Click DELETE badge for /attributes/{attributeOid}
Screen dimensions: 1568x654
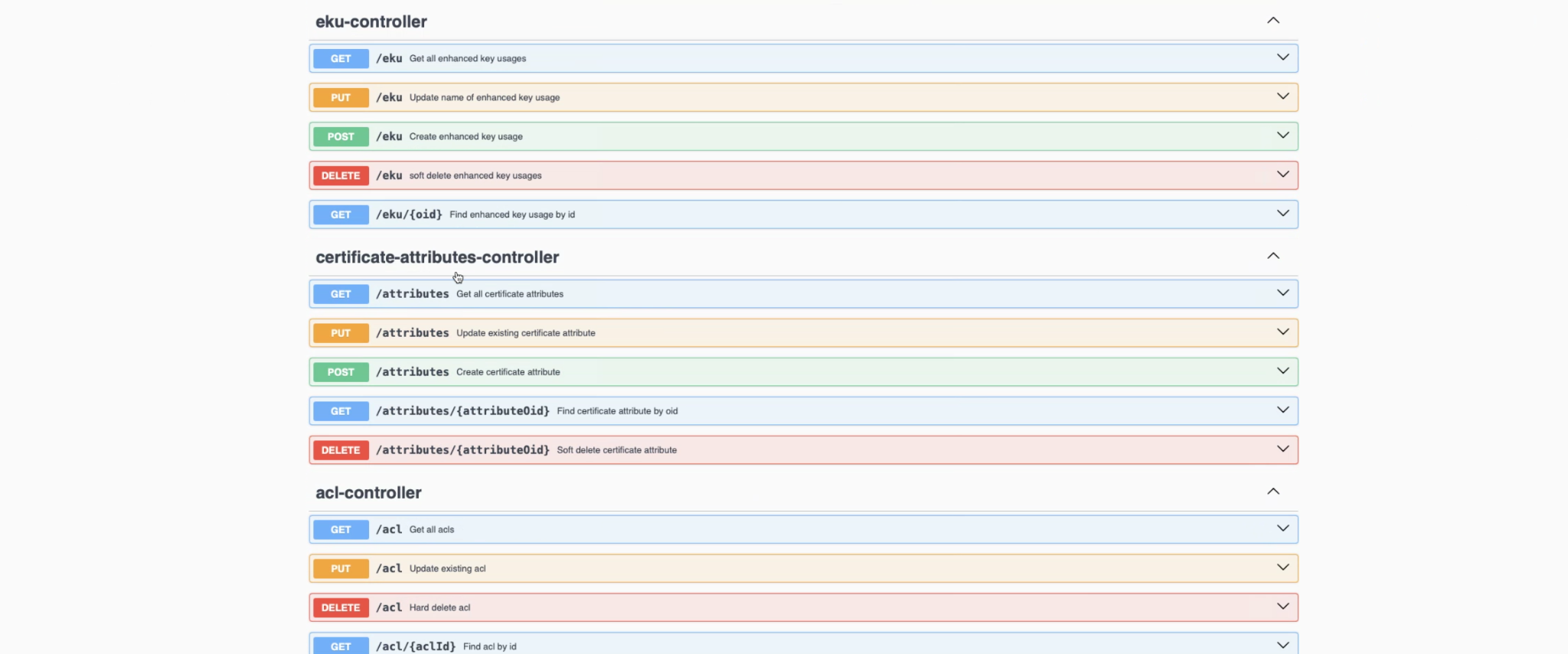pos(341,450)
